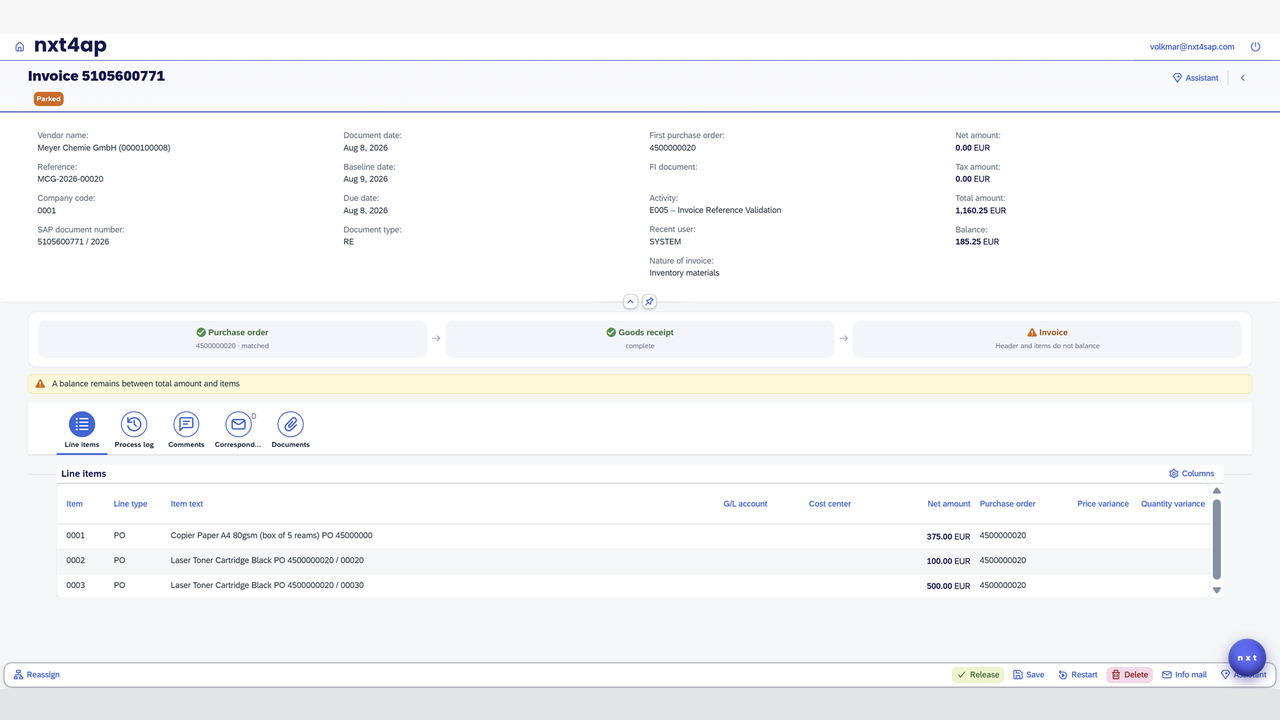Click the volkmar@nxt4sap.com user email

click(x=1192, y=47)
